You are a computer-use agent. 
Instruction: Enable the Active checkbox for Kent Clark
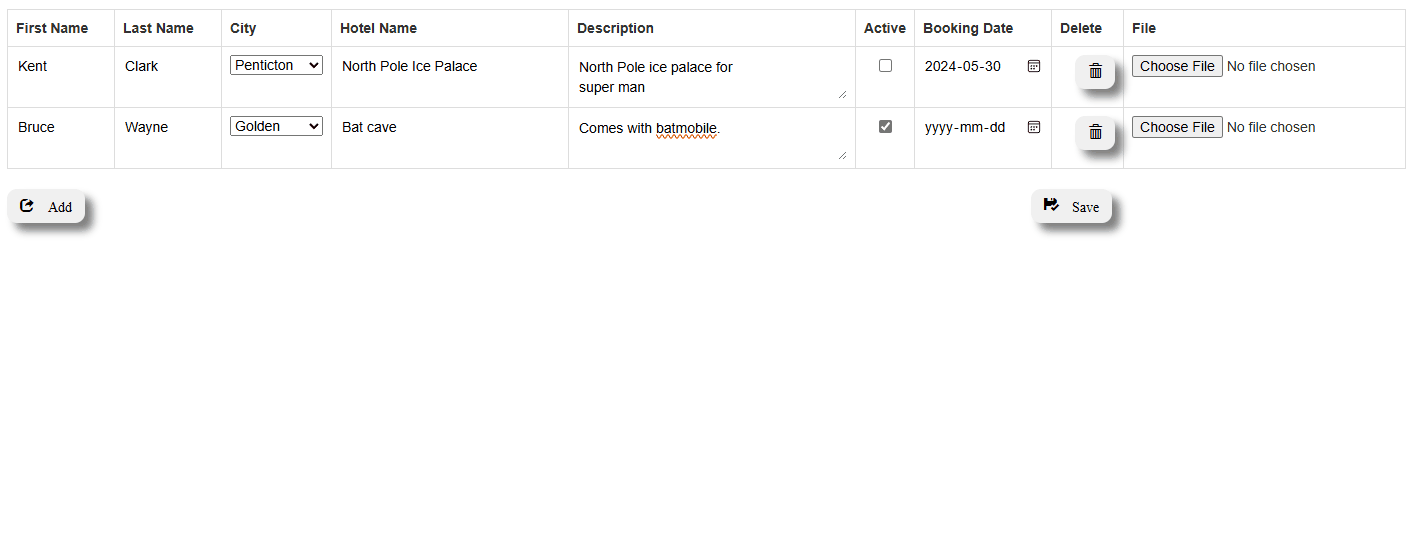click(885, 66)
